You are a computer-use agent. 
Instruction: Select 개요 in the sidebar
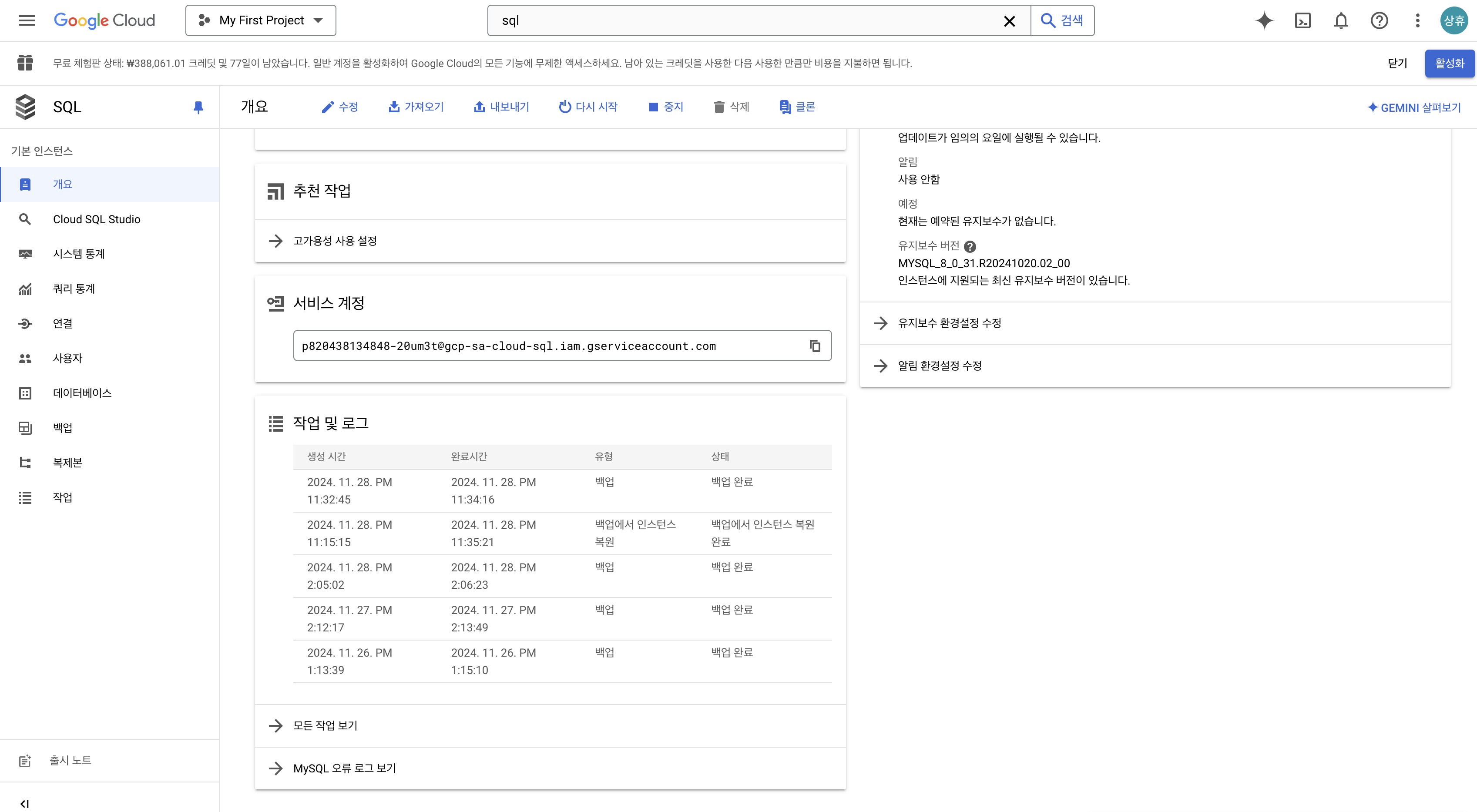coord(110,184)
